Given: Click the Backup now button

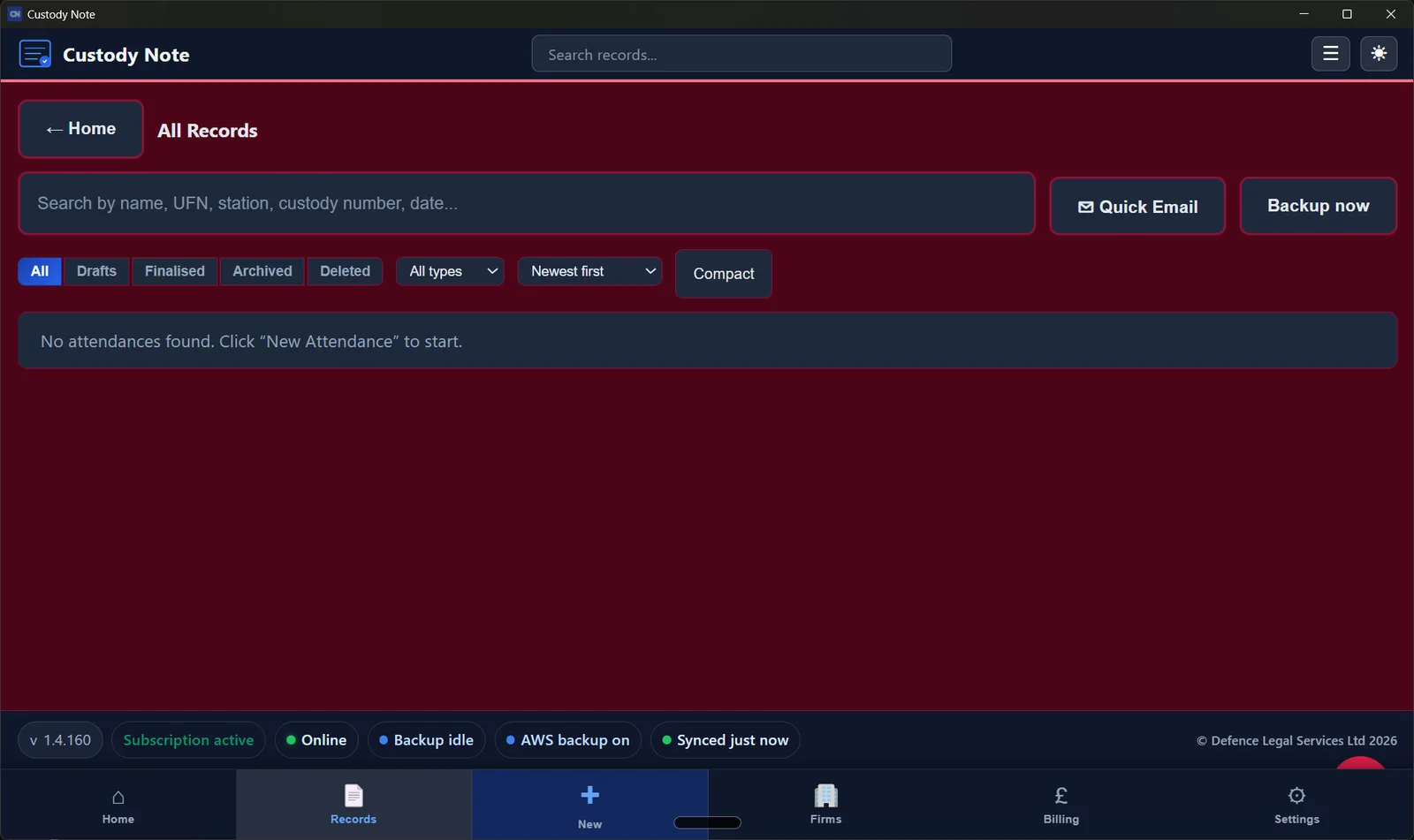Looking at the screenshot, I should [1318, 206].
